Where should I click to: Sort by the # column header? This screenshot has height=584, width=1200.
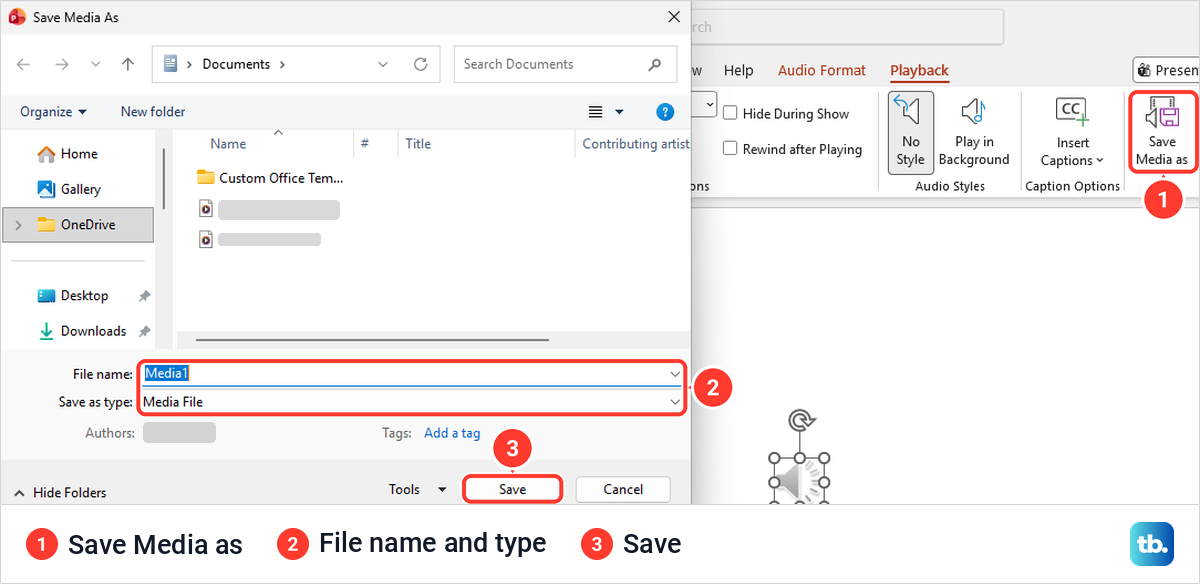365,144
